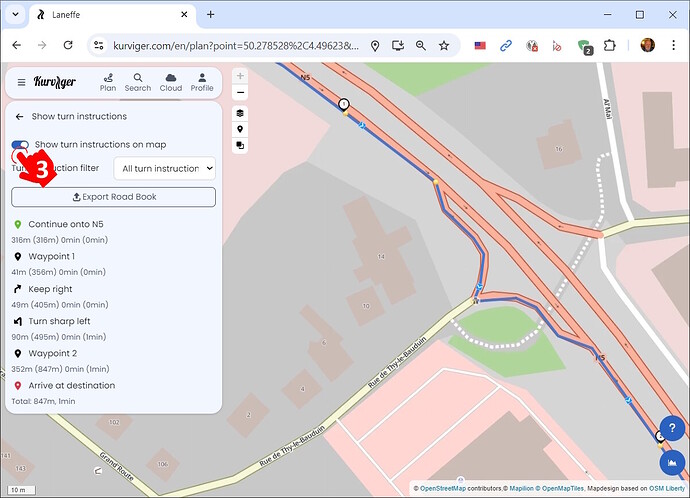Show the elevation profile chart
The image size is (690, 498).
[x=672, y=462]
